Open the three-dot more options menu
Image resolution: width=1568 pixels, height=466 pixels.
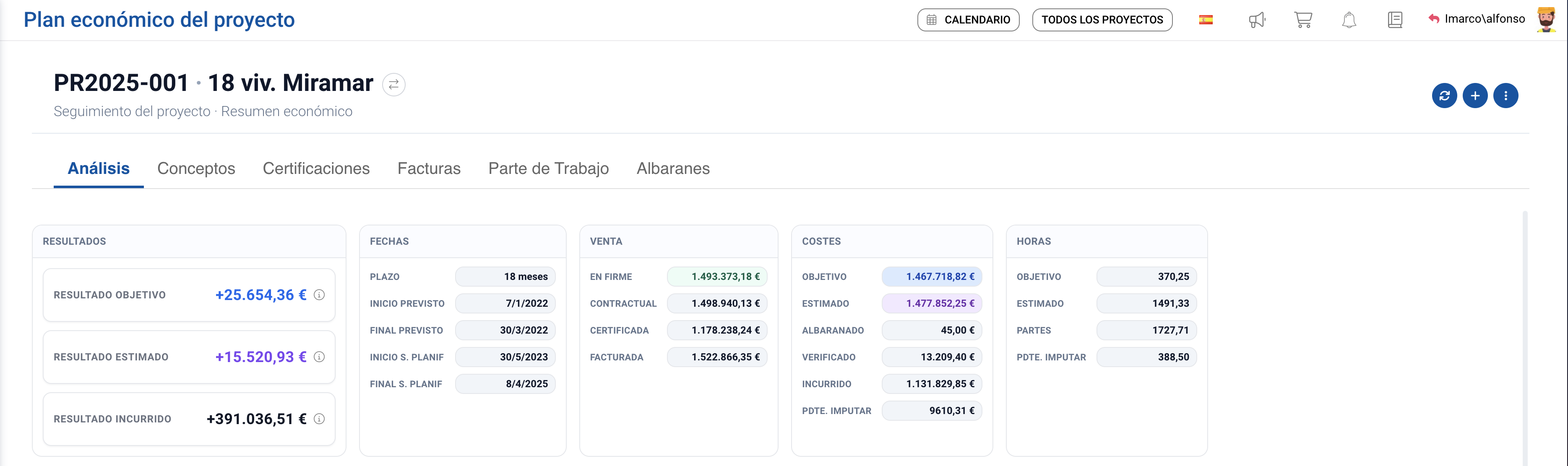(x=1505, y=96)
